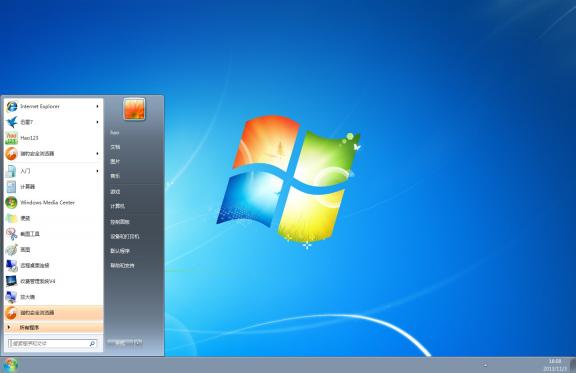Open Internet Explorer from the Start menu
Image resolution: width=576 pixels, height=373 pixels.
coord(53,106)
